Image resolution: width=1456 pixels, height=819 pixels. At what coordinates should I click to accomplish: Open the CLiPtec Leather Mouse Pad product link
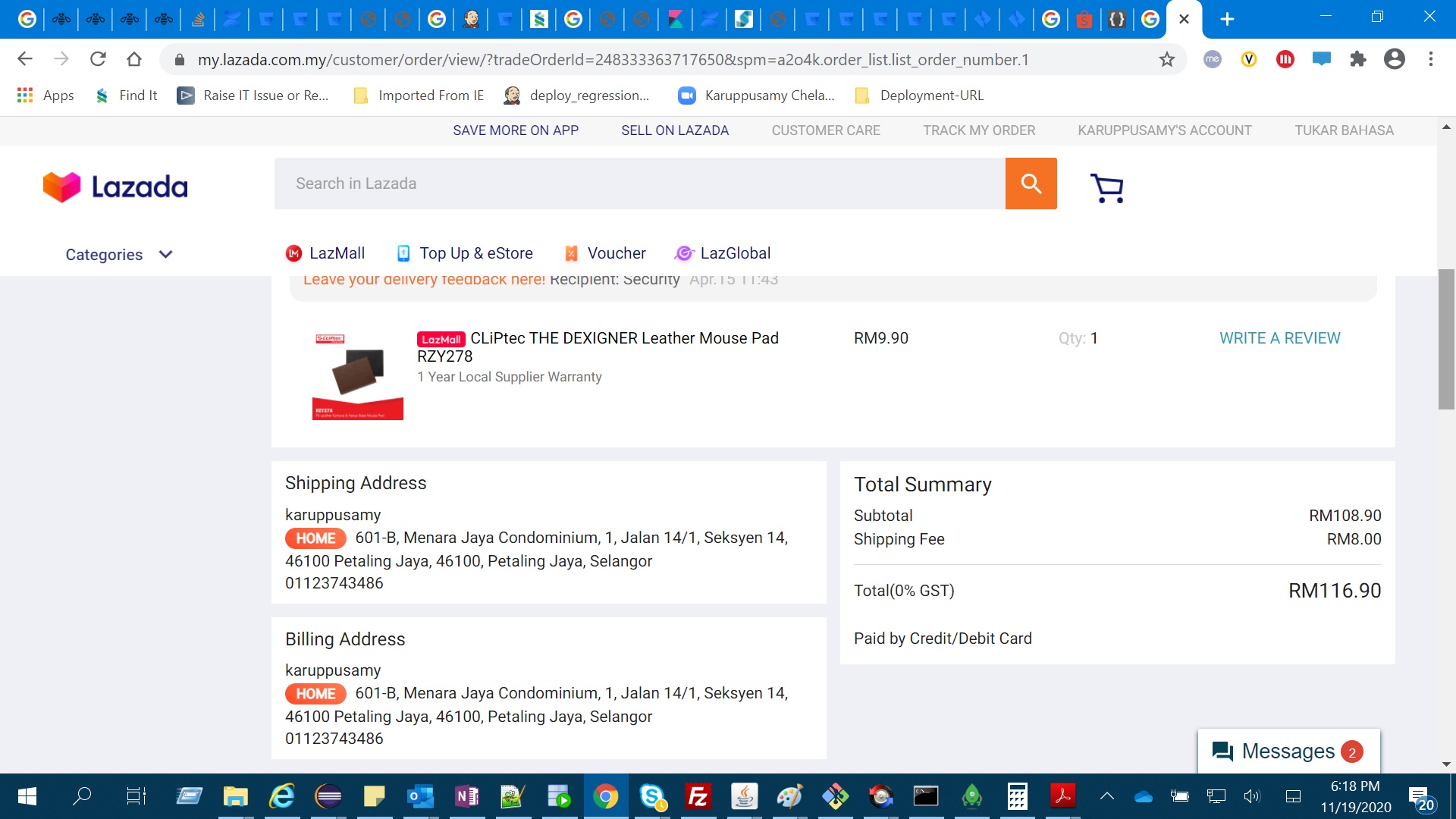pyautogui.click(x=598, y=347)
